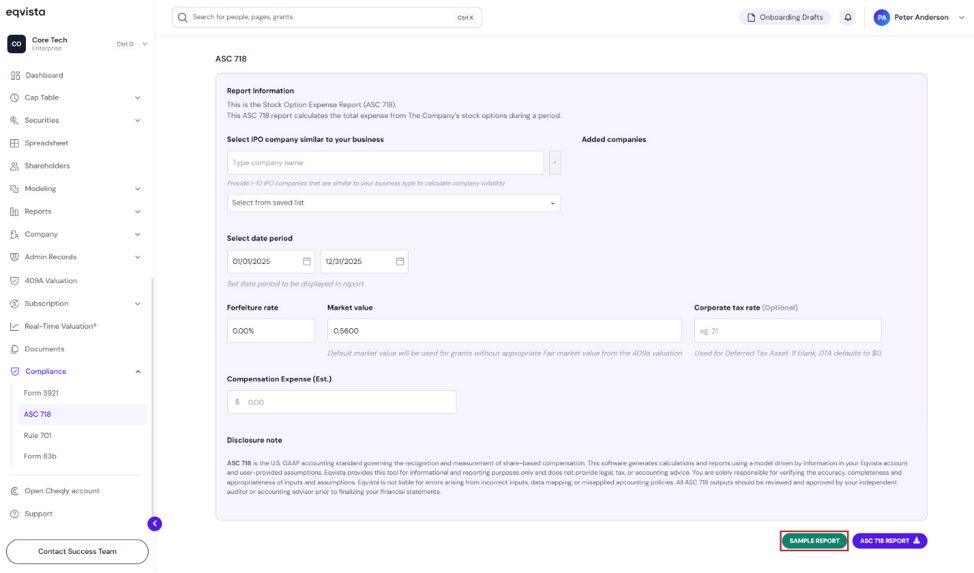Image resolution: width=974 pixels, height=573 pixels.
Task: Click the Open Cheqly account link
Action: tap(62, 491)
